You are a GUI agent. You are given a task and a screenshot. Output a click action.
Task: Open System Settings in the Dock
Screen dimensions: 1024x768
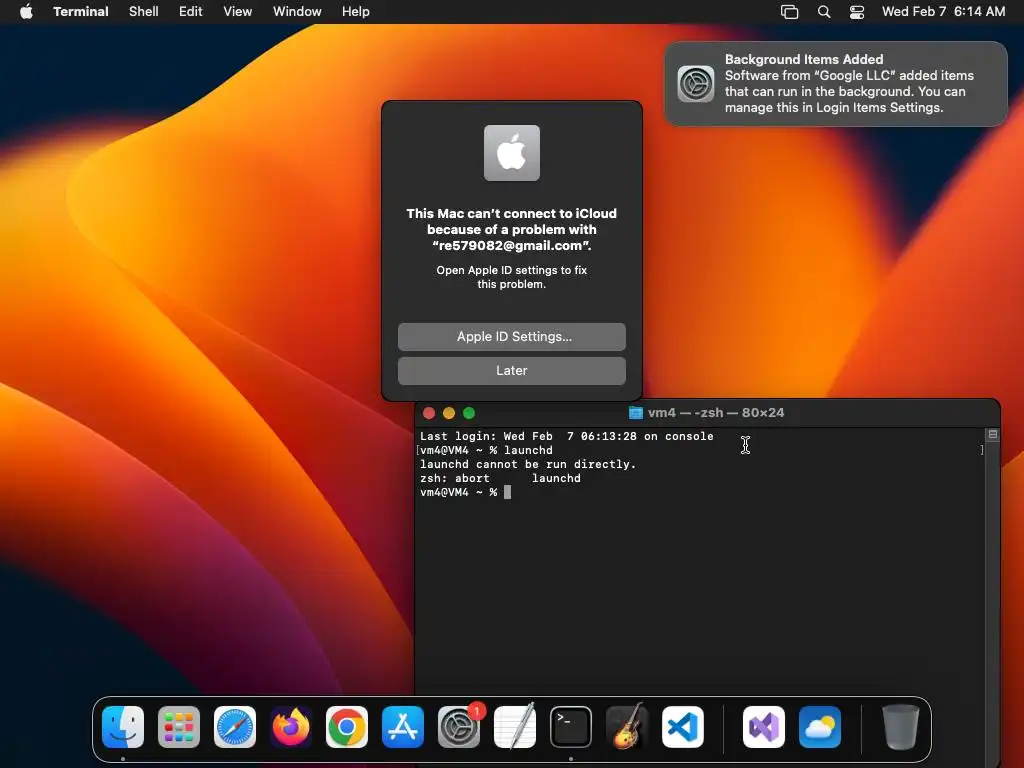click(x=459, y=727)
